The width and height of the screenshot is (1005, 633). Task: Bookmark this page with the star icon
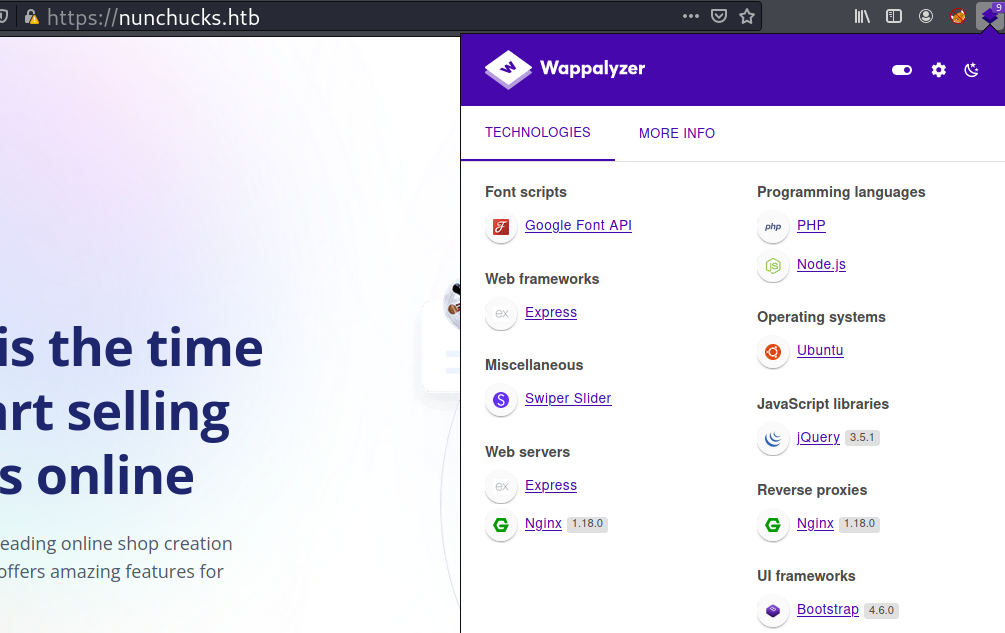click(746, 16)
